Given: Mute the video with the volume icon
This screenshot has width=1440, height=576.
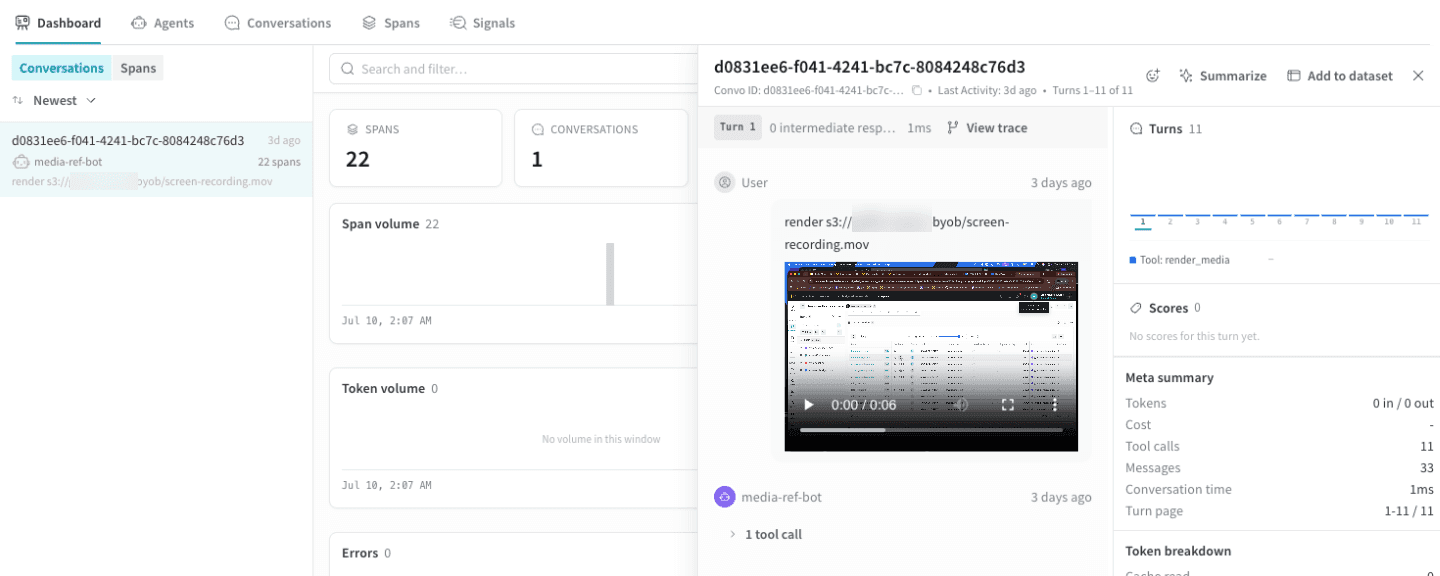Looking at the screenshot, I should [962, 405].
